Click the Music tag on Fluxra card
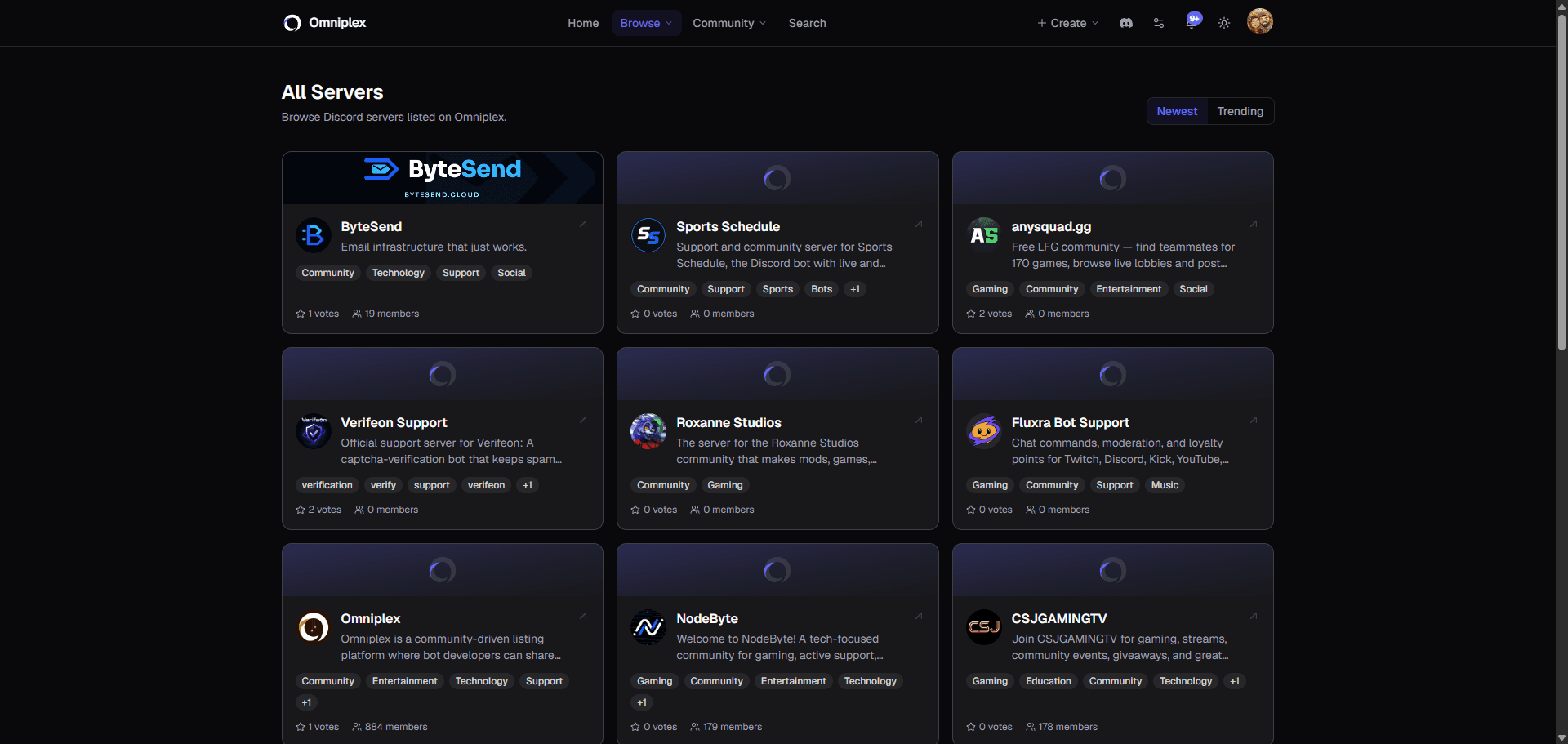This screenshot has width=1568, height=744. 1165,485
